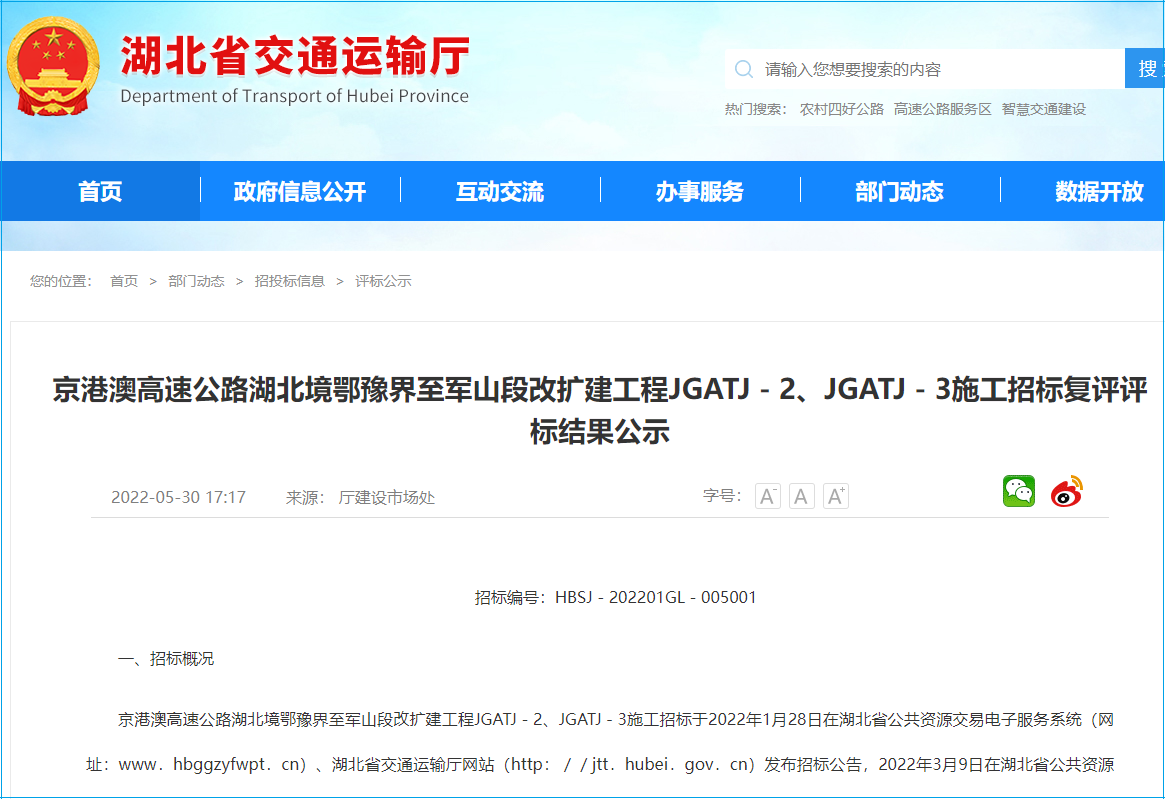Image resolution: width=1165 pixels, height=799 pixels.
Task: Open 招投标信息 breadcrumb link
Action: [290, 281]
